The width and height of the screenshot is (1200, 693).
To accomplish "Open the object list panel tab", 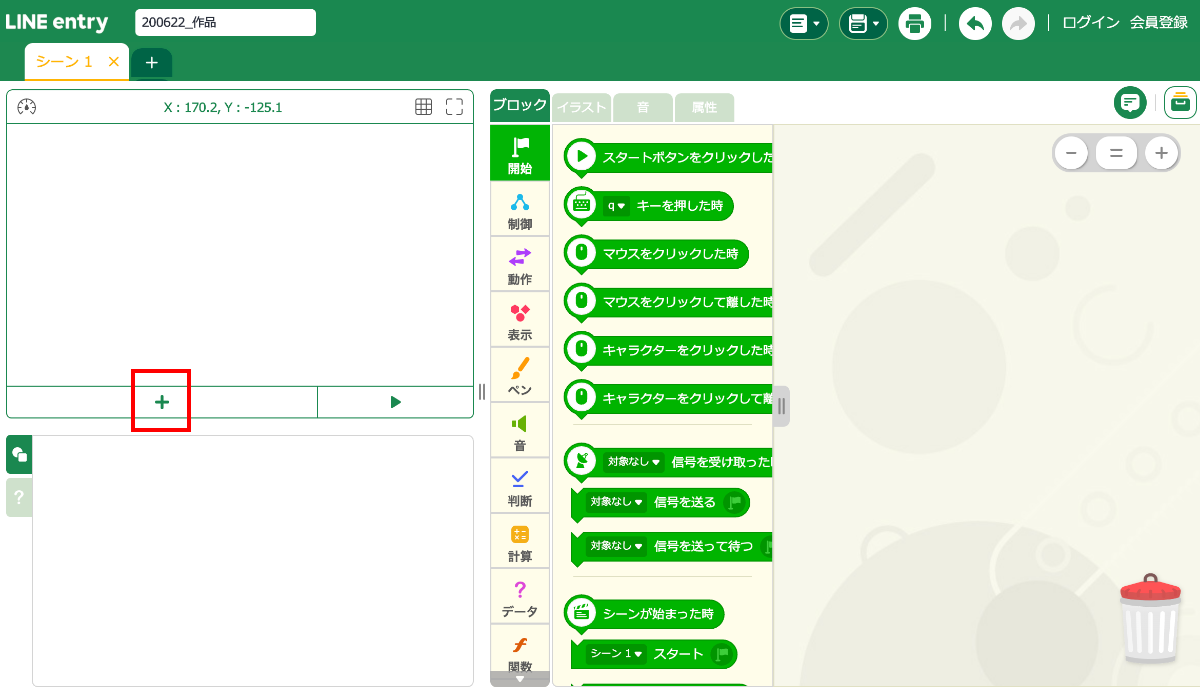I will coord(19,455).
